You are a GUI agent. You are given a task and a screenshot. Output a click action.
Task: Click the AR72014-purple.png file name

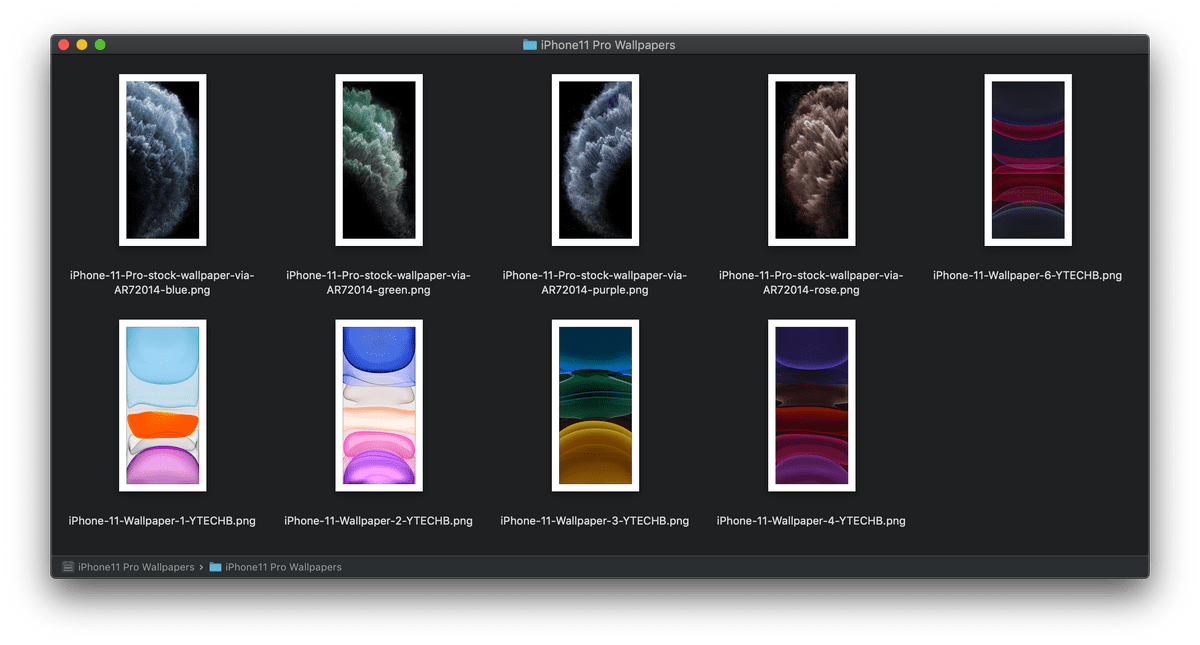tap(595, 283)
